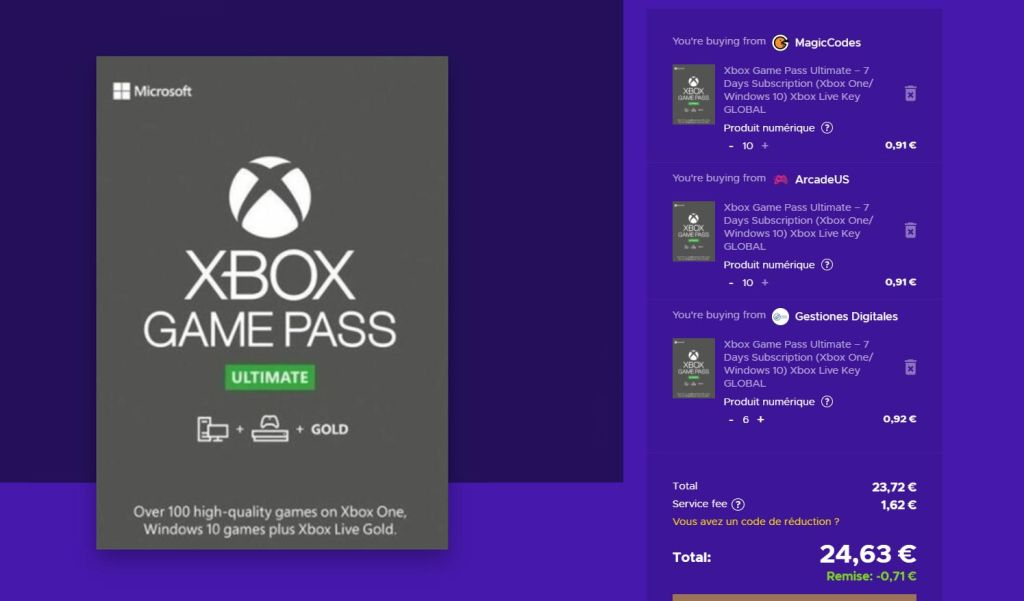This screenshot has width=1024, height=601.
Task: Click the 1,62 € service fee value
Action: point(899,504)
